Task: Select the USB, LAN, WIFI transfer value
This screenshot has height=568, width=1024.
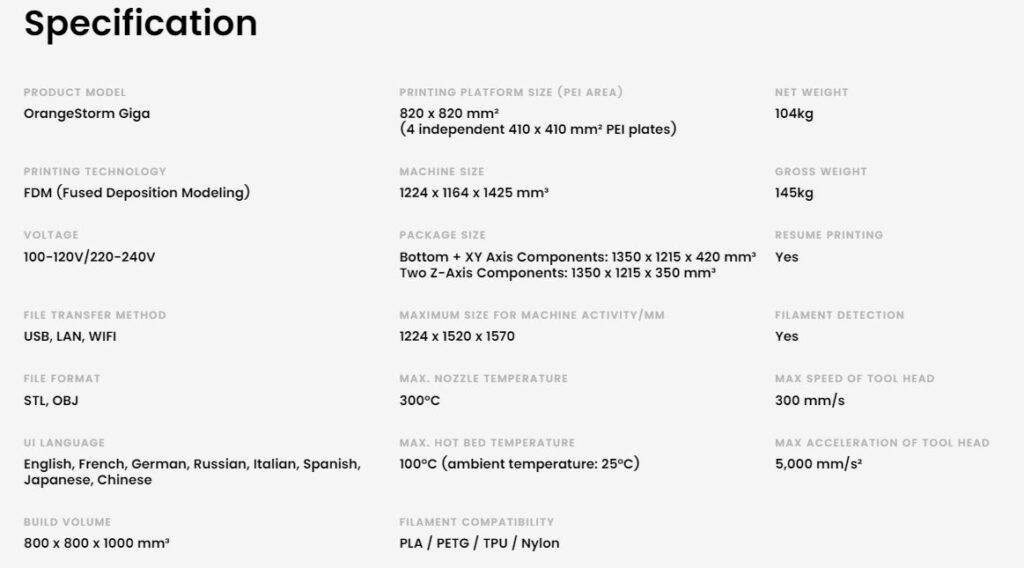Action: 70,336
